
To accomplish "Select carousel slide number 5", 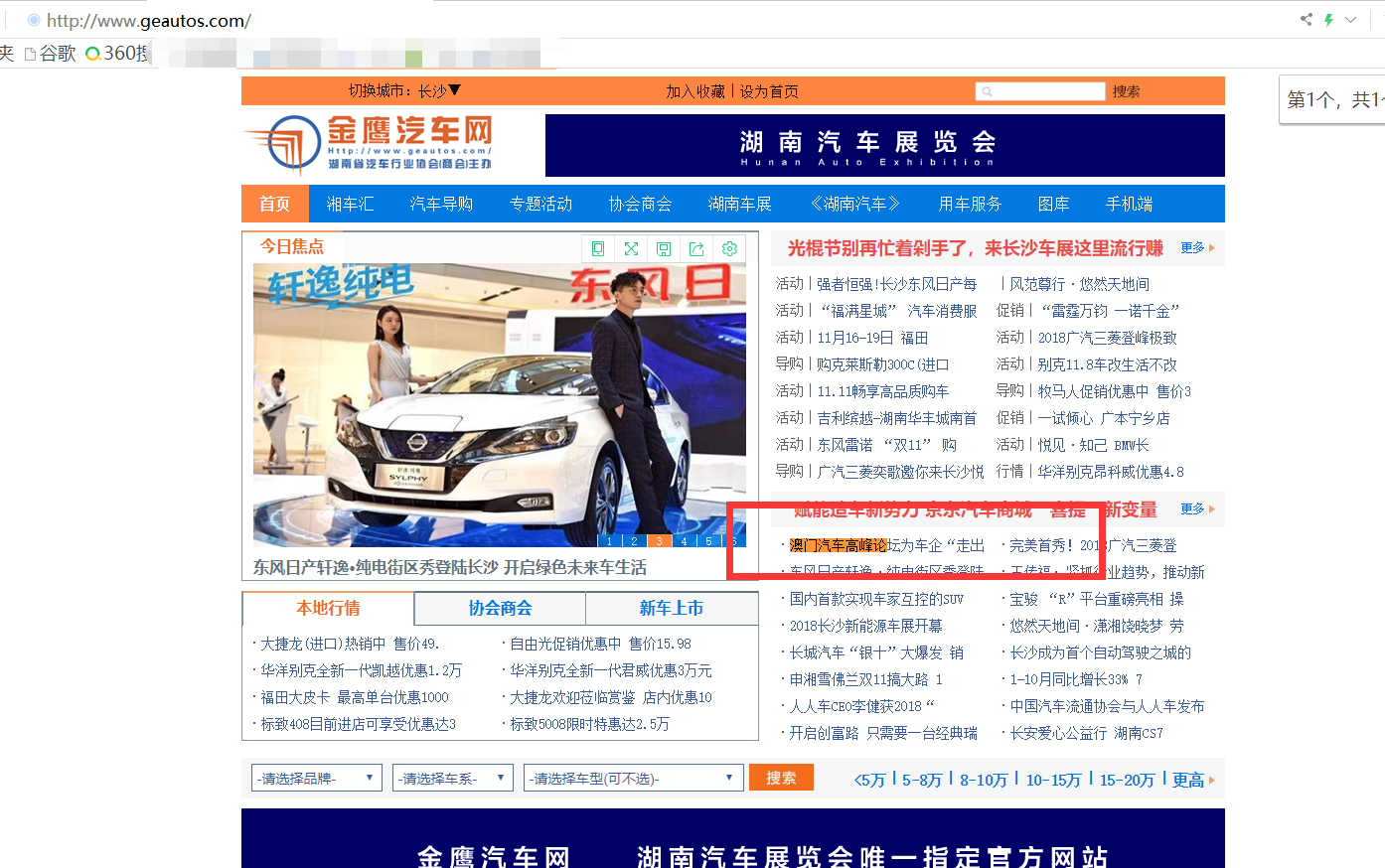I will click(708, 540).
